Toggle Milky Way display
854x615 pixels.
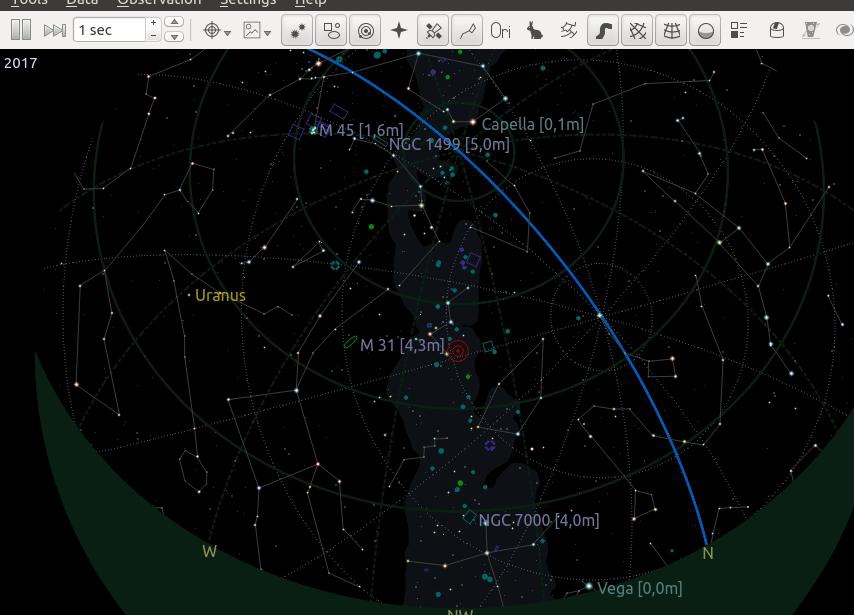tap(603, 31)
